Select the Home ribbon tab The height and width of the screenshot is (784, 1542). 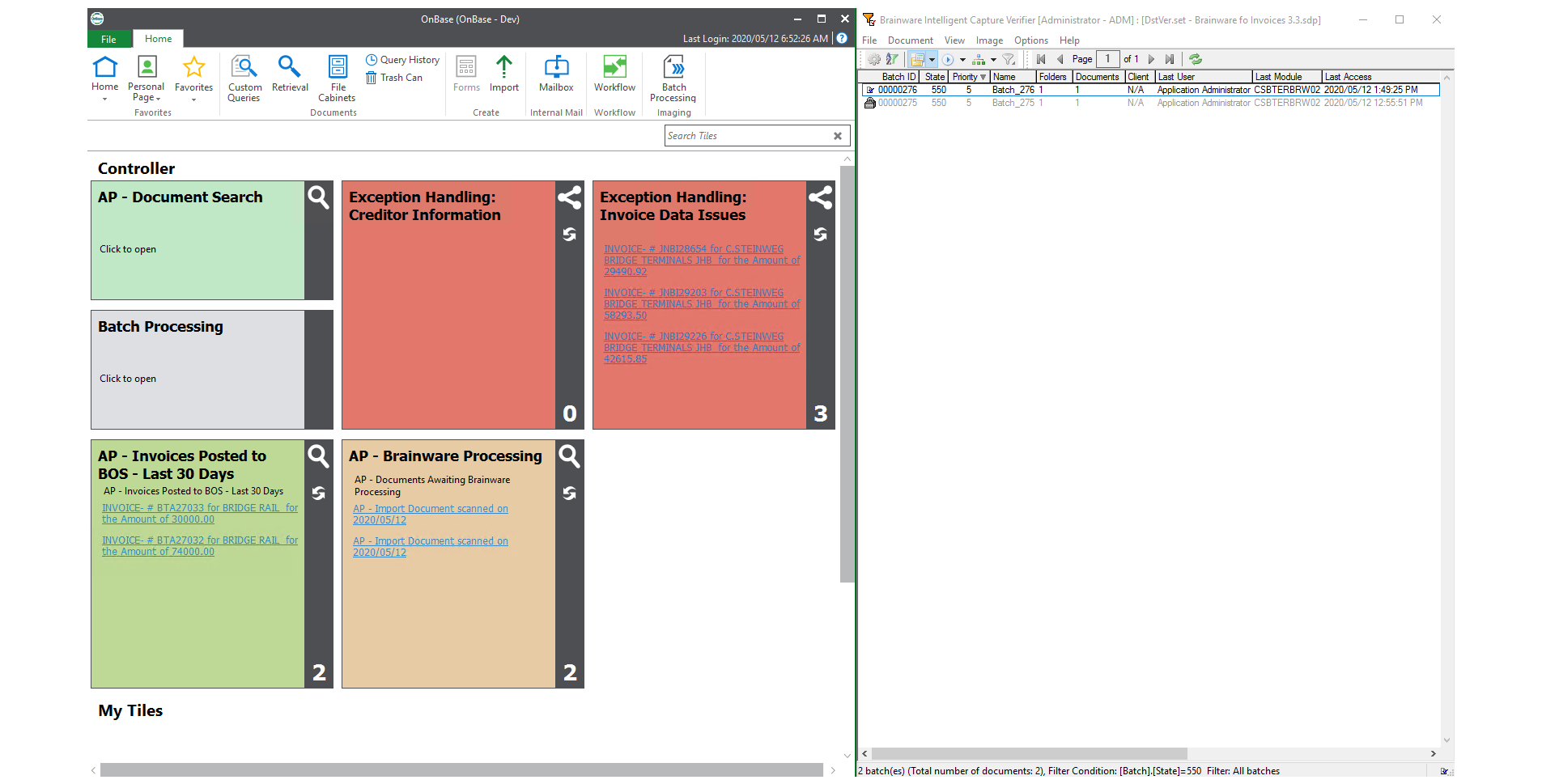coord(159,38)
